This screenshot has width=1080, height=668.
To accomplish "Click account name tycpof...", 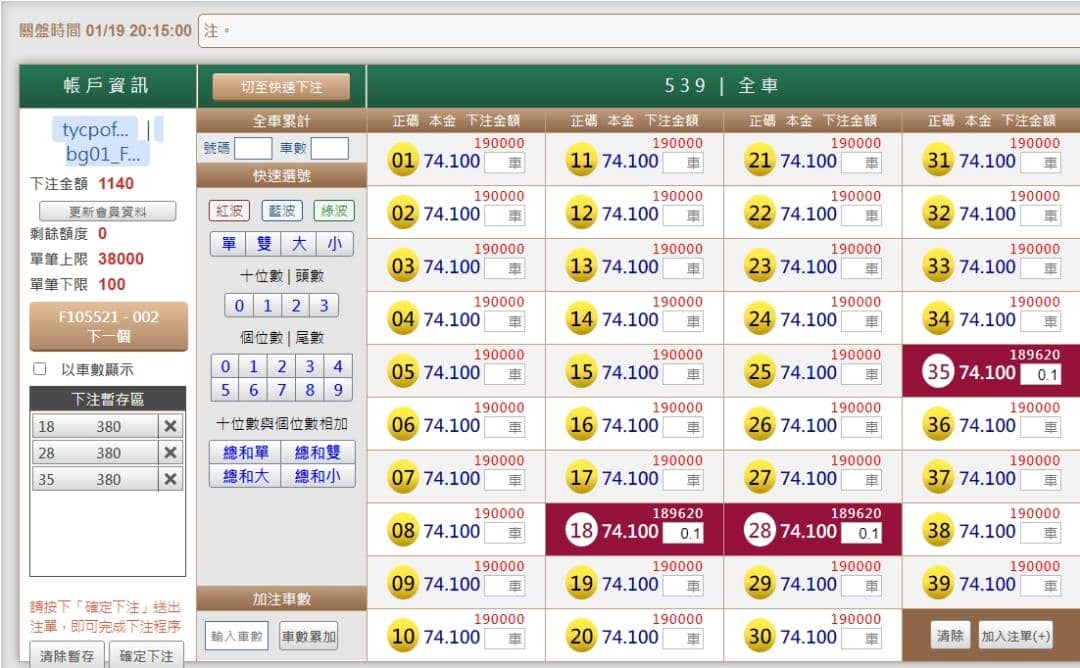I will 95,129.
